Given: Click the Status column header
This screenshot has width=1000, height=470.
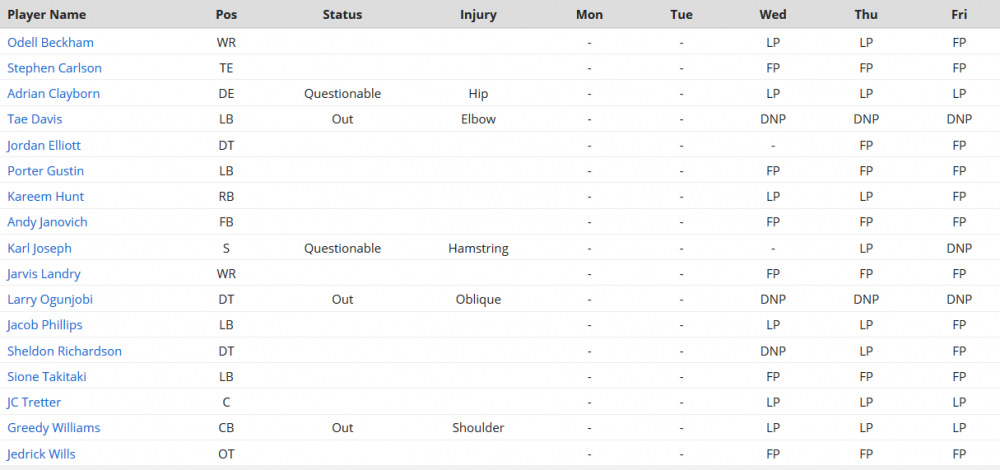Looking at the screenshot, I should 342,15.
